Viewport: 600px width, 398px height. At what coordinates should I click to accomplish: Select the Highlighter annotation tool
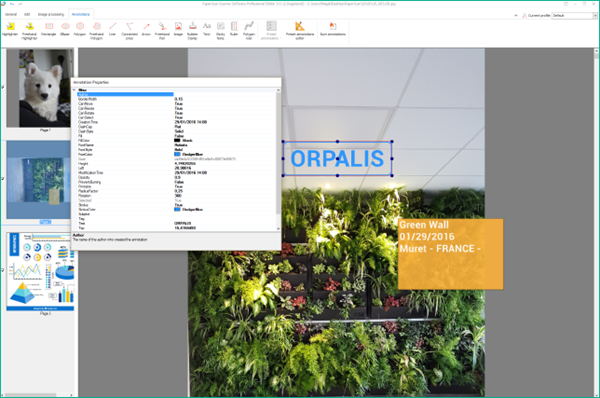[x=10, y=29]
